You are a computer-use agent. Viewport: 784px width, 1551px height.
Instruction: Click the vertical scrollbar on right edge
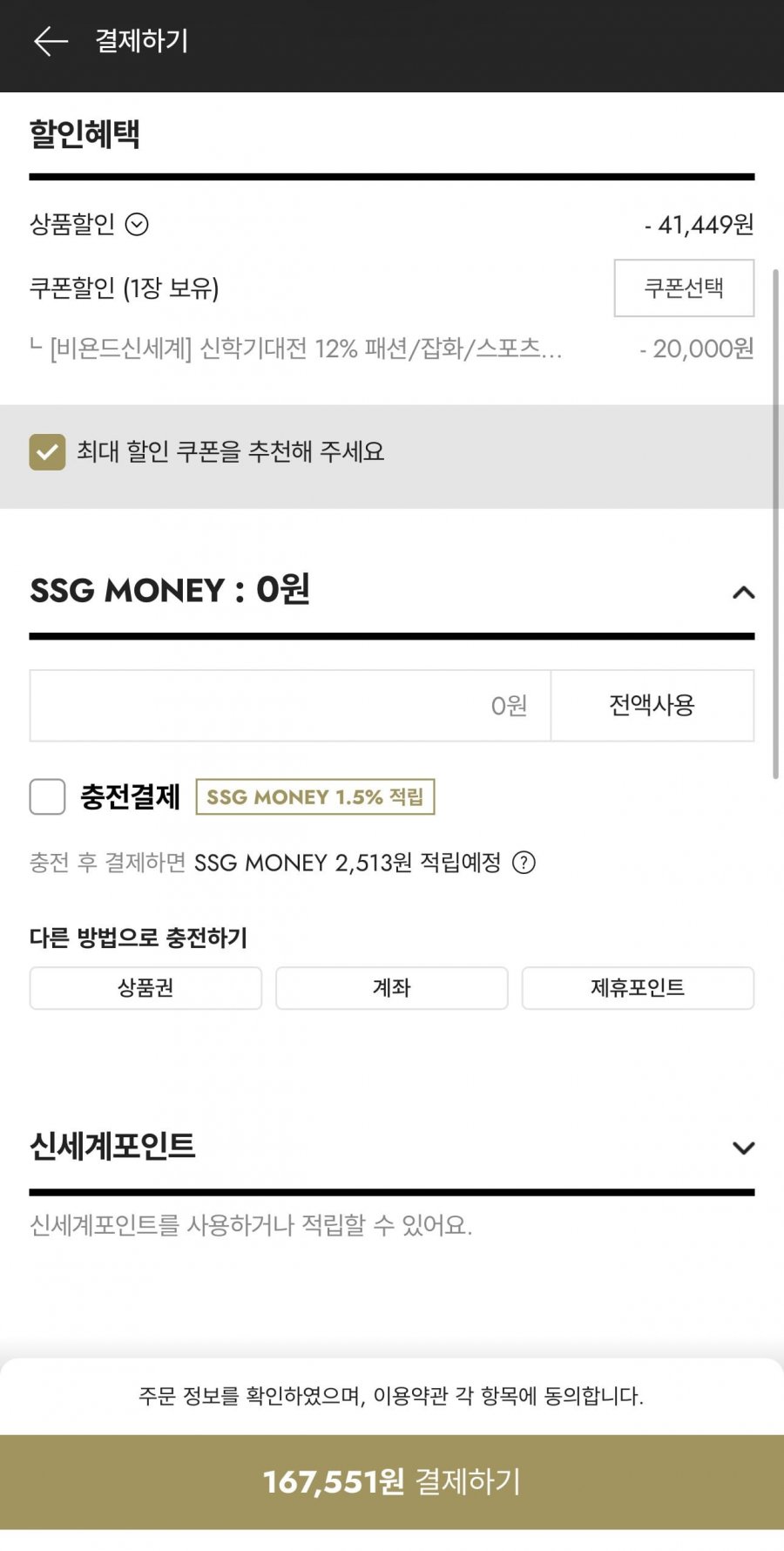coord(775,523)
